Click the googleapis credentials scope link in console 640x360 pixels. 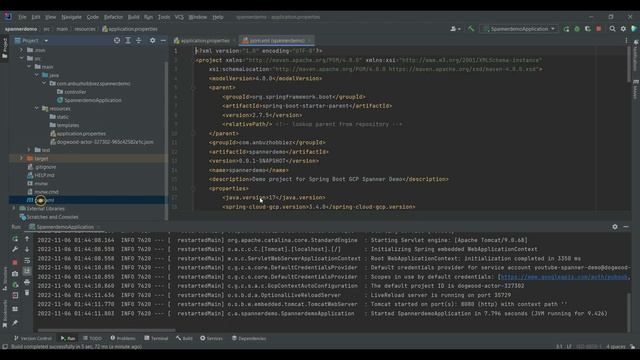[564, 277]
